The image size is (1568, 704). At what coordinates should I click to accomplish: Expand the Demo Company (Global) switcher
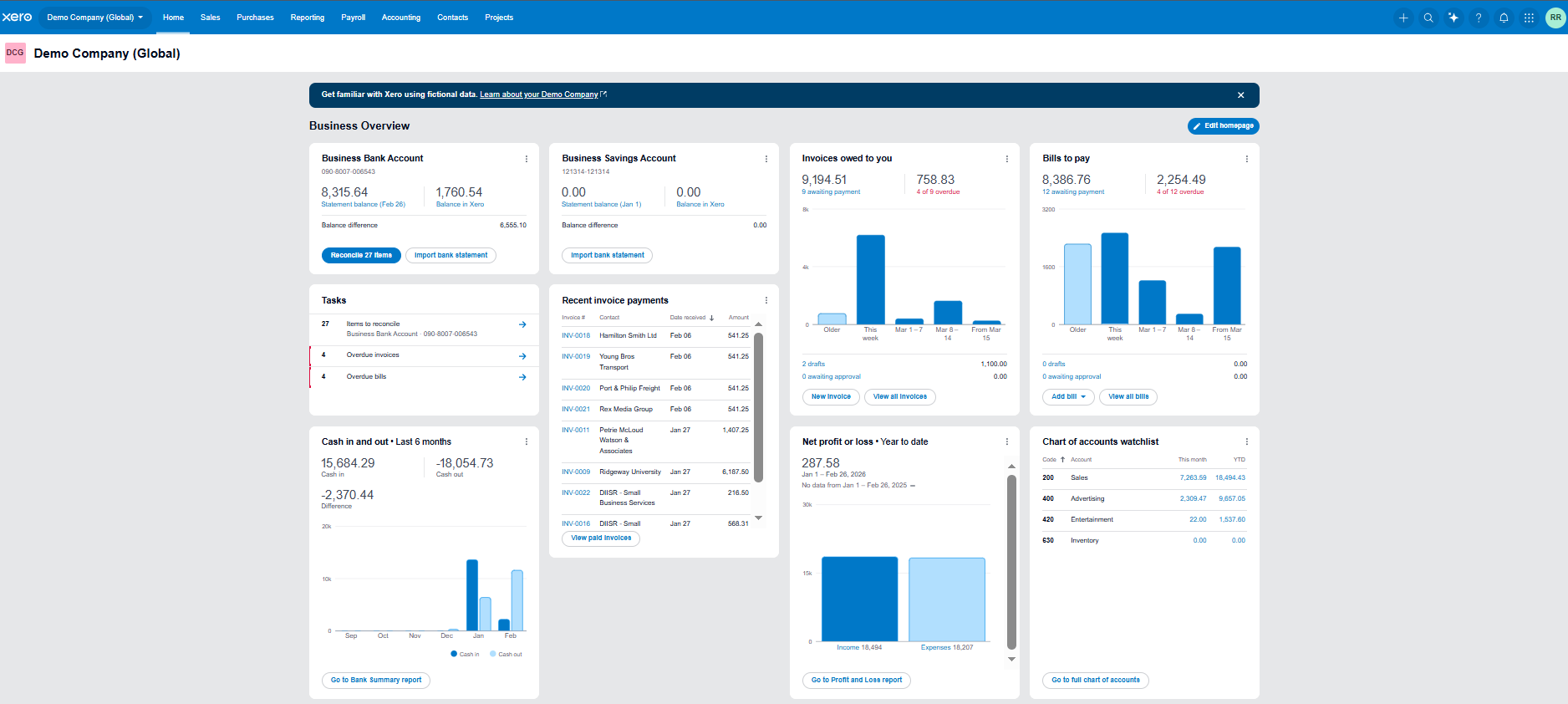click(x=95, y=18)
